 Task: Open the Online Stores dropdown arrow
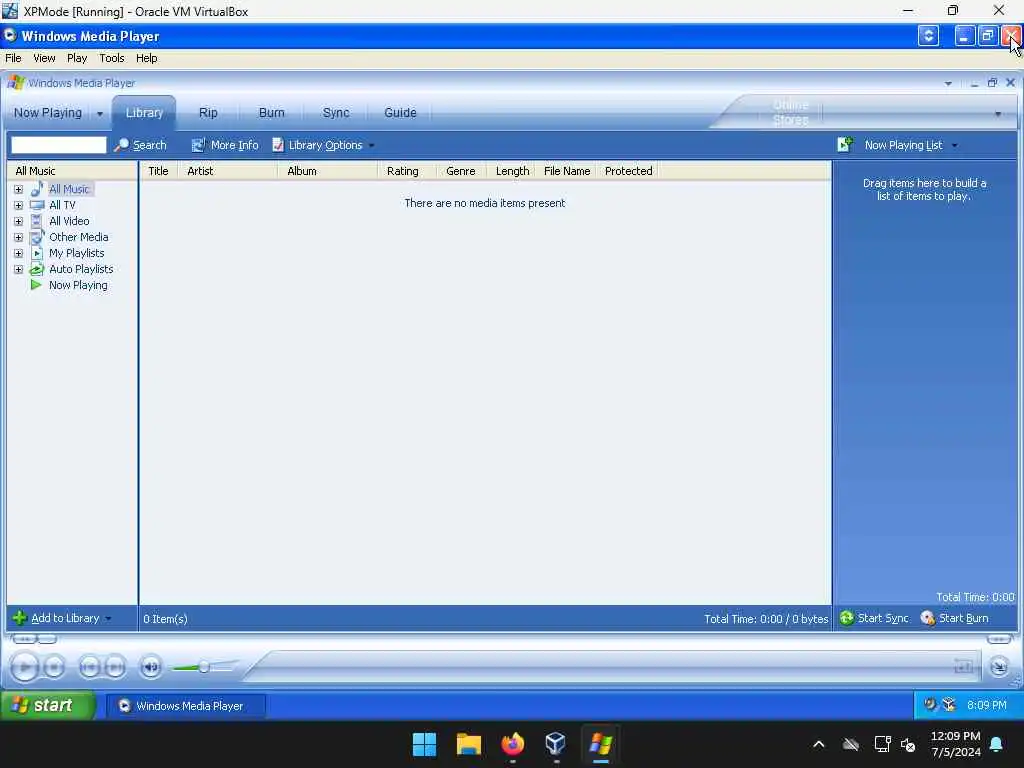click(x=998, y=114)
